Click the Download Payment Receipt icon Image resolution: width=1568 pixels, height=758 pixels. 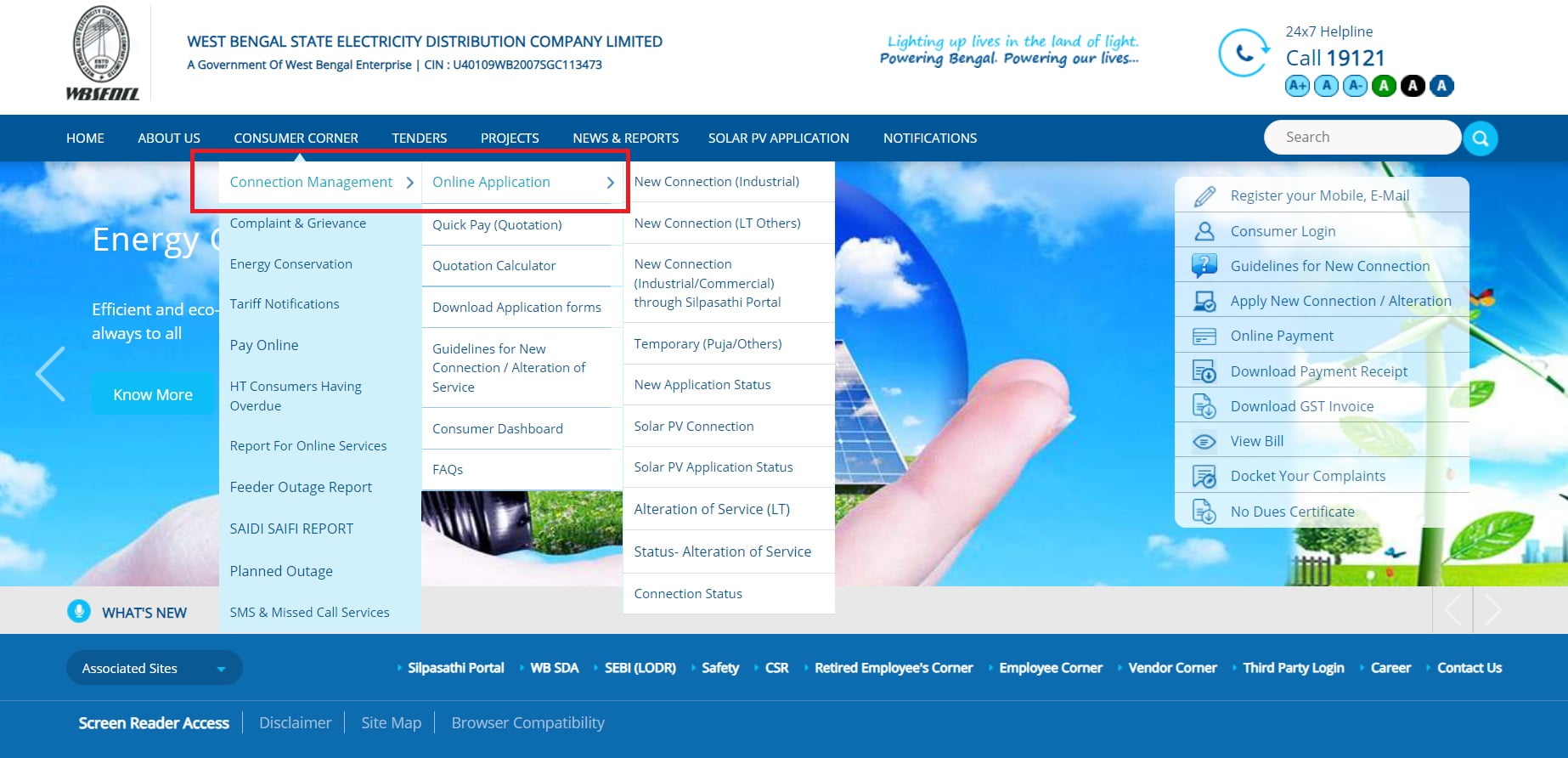[x=1204, y=371]
